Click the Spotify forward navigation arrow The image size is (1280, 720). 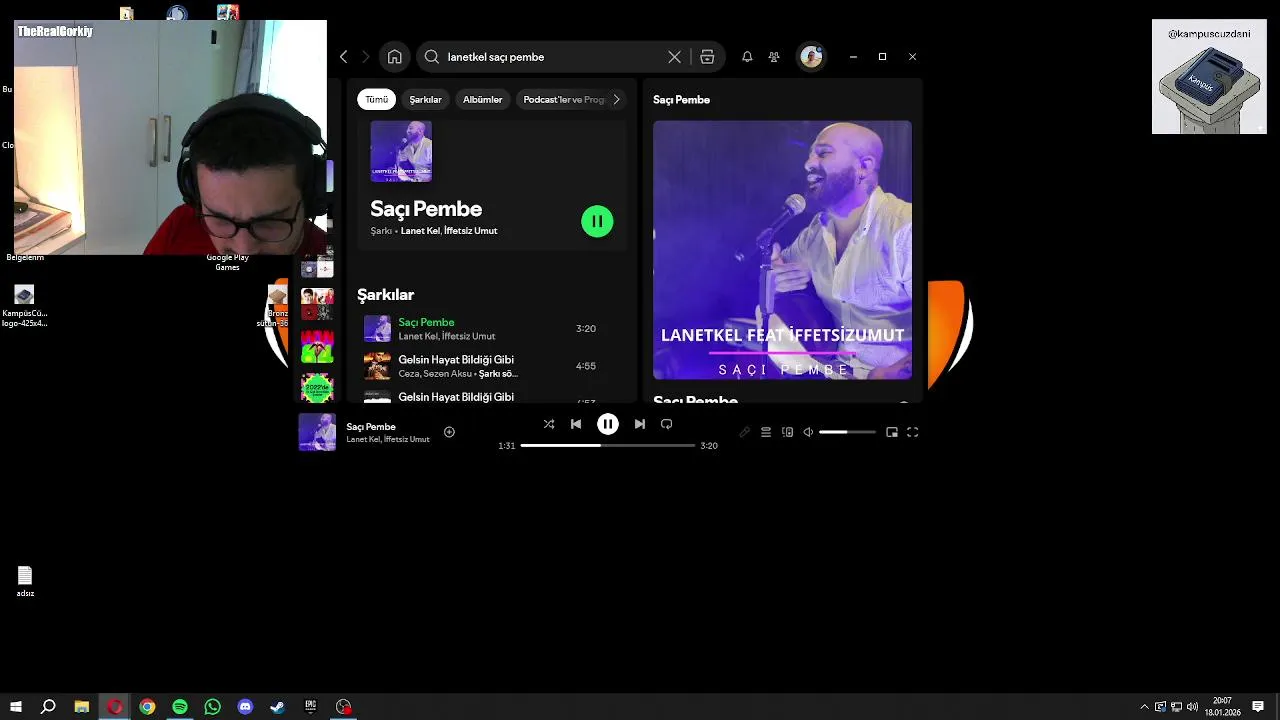pos(365,57)
